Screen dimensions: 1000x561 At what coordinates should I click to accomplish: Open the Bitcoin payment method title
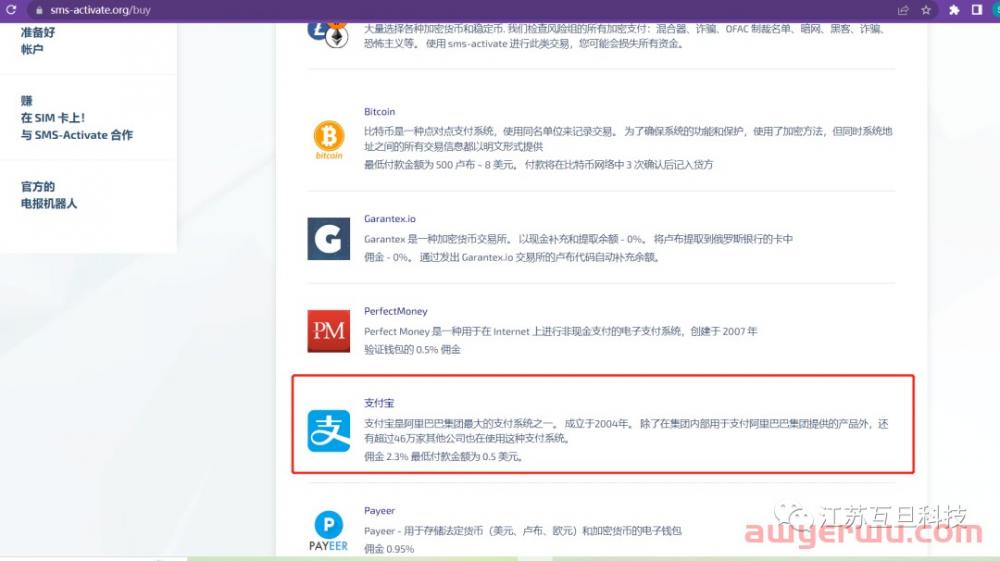[379, 112]
